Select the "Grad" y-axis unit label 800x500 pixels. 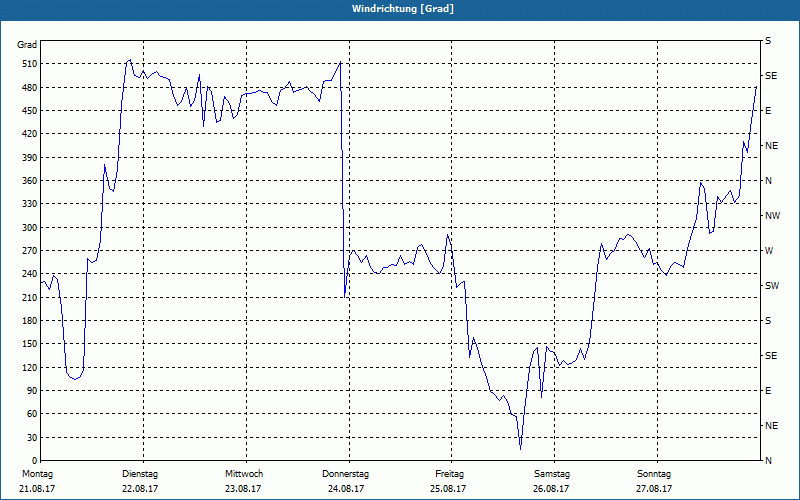(x=27, y=45)
